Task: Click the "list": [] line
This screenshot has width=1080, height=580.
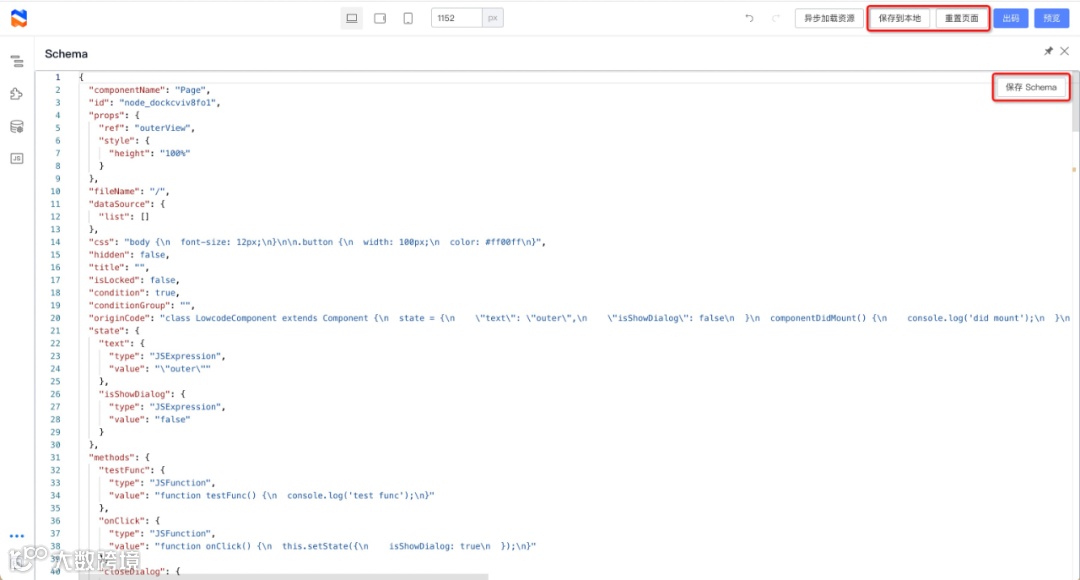Action: point(124,217)
